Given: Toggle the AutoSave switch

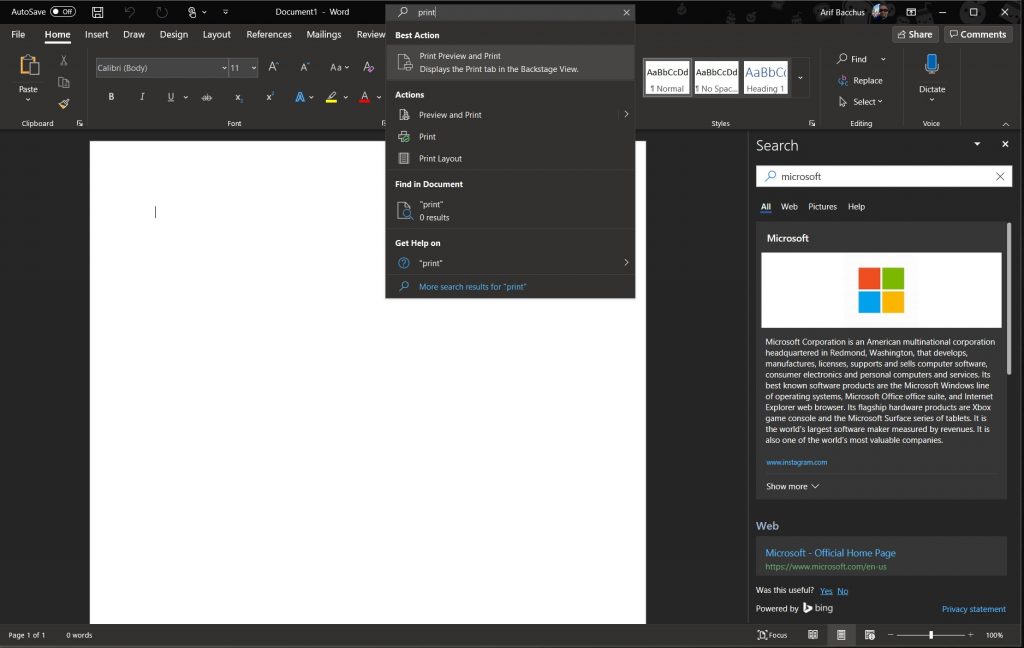Looking at the screenshot, I should click(x=63, y=12).
